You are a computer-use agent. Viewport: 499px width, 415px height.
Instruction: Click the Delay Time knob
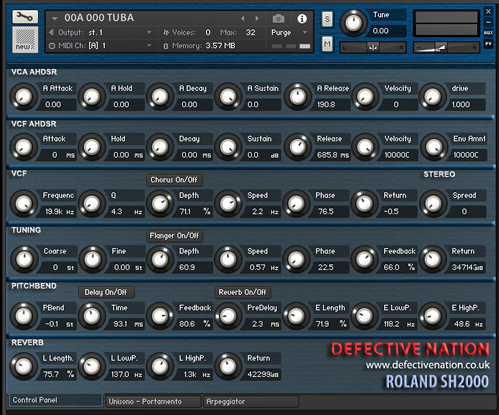tap(92, 316)
